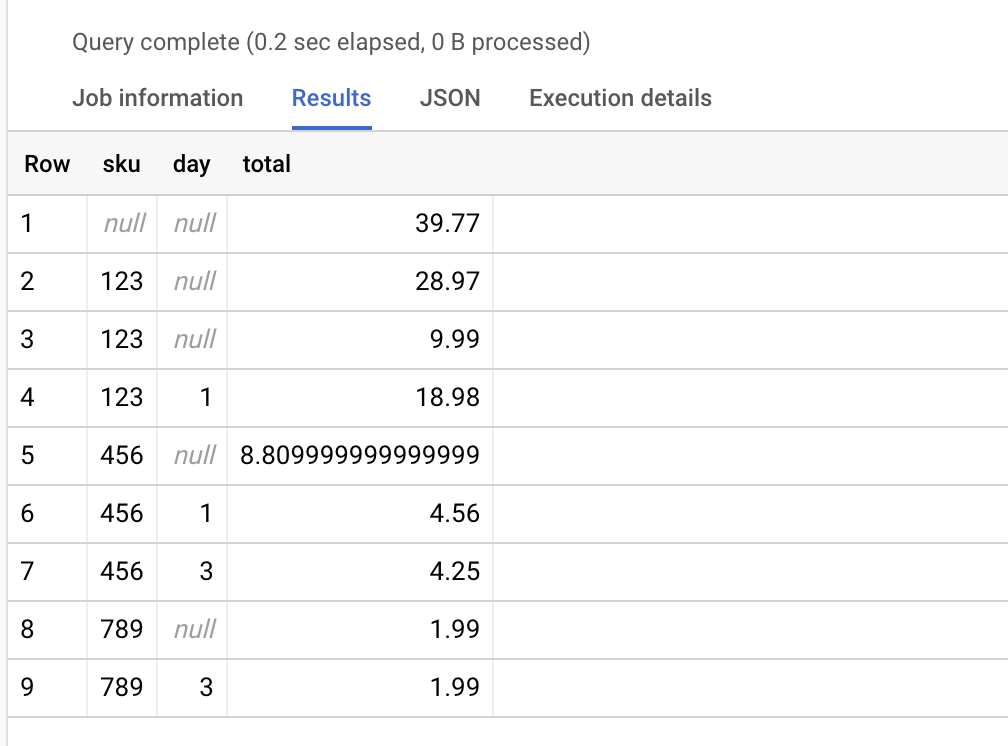Click the total 28.97 in row 2

click(450, 281)
